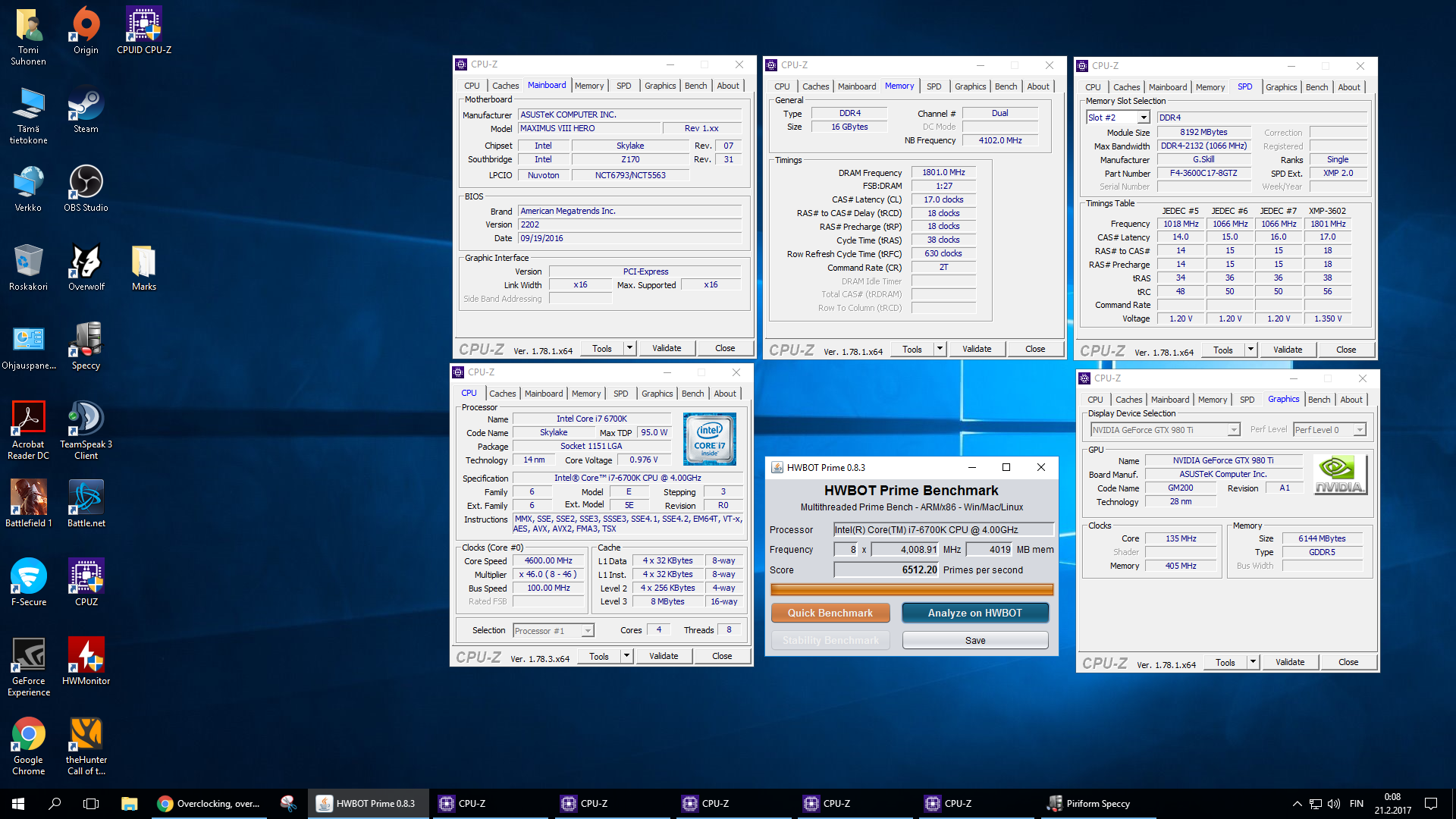Save the HWBOT Prime result
The width and height of the screenshot is (1456, 819).
975,641
